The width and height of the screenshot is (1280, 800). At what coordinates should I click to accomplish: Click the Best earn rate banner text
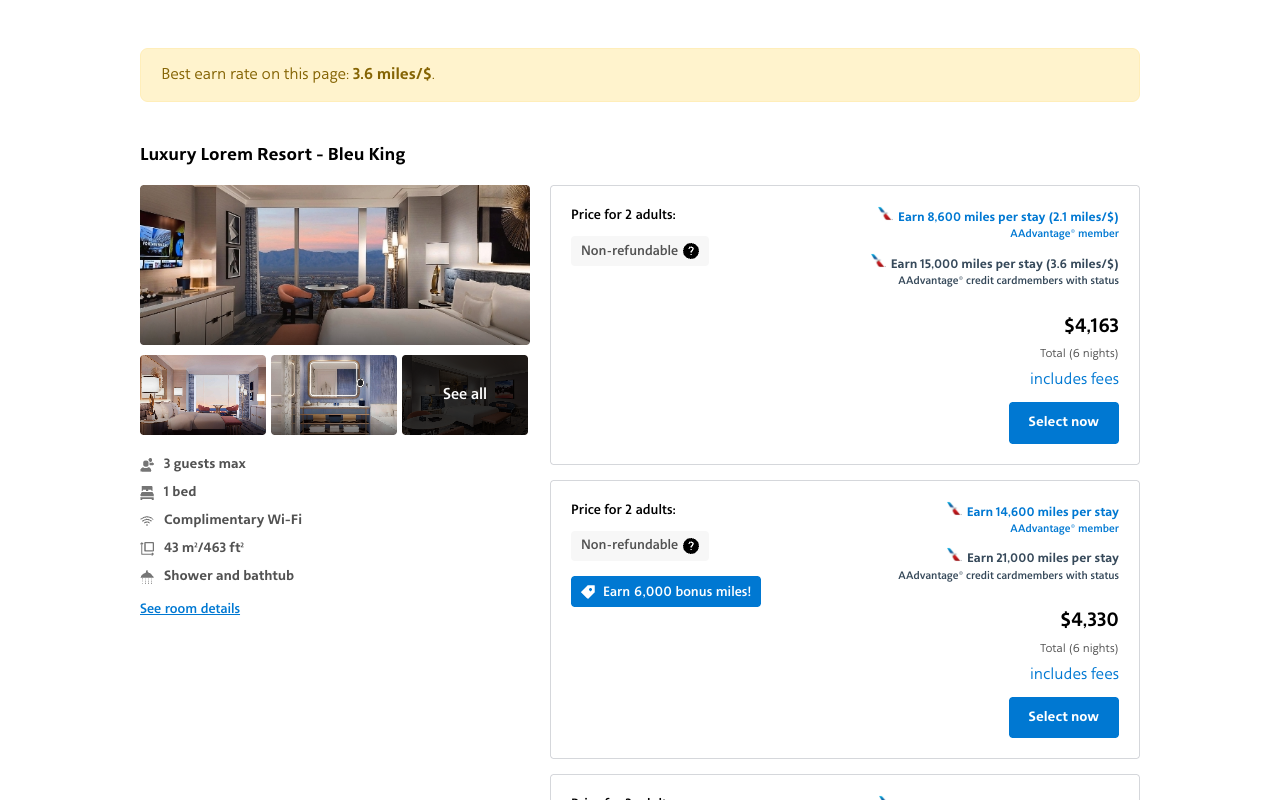point(298,74)
